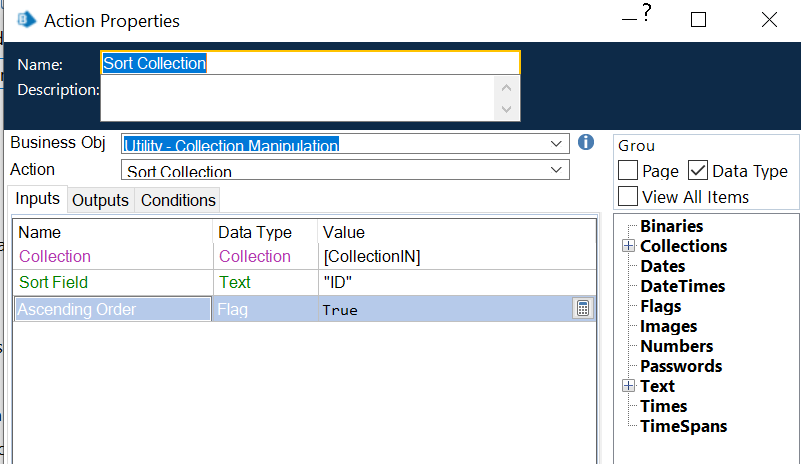Select the Inputs tab

pyautogui.click(x=38, y=199)
